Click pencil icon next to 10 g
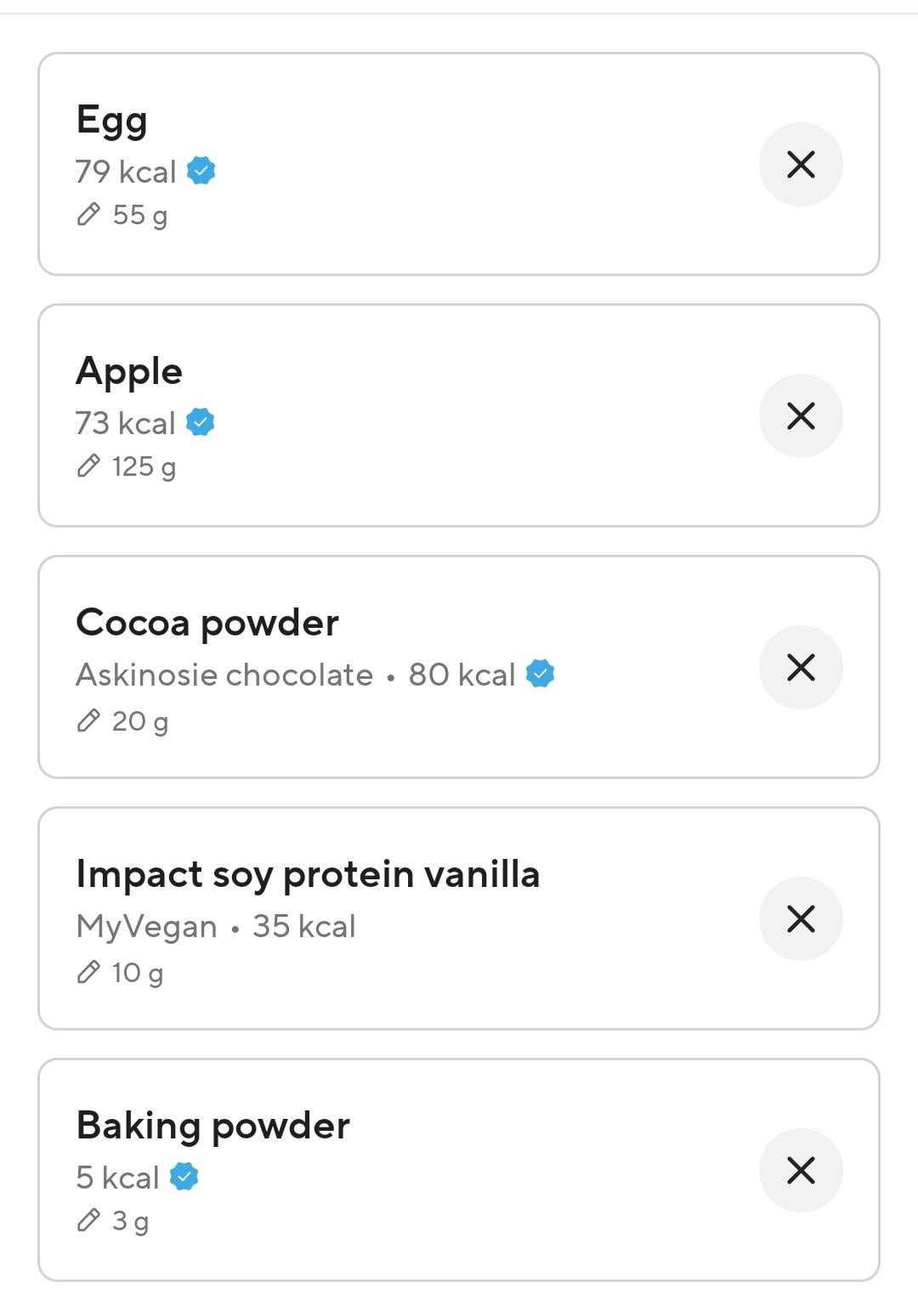The height and width of the screenshot is (1316, 918). pyautogui.click(x=88, y=973)
